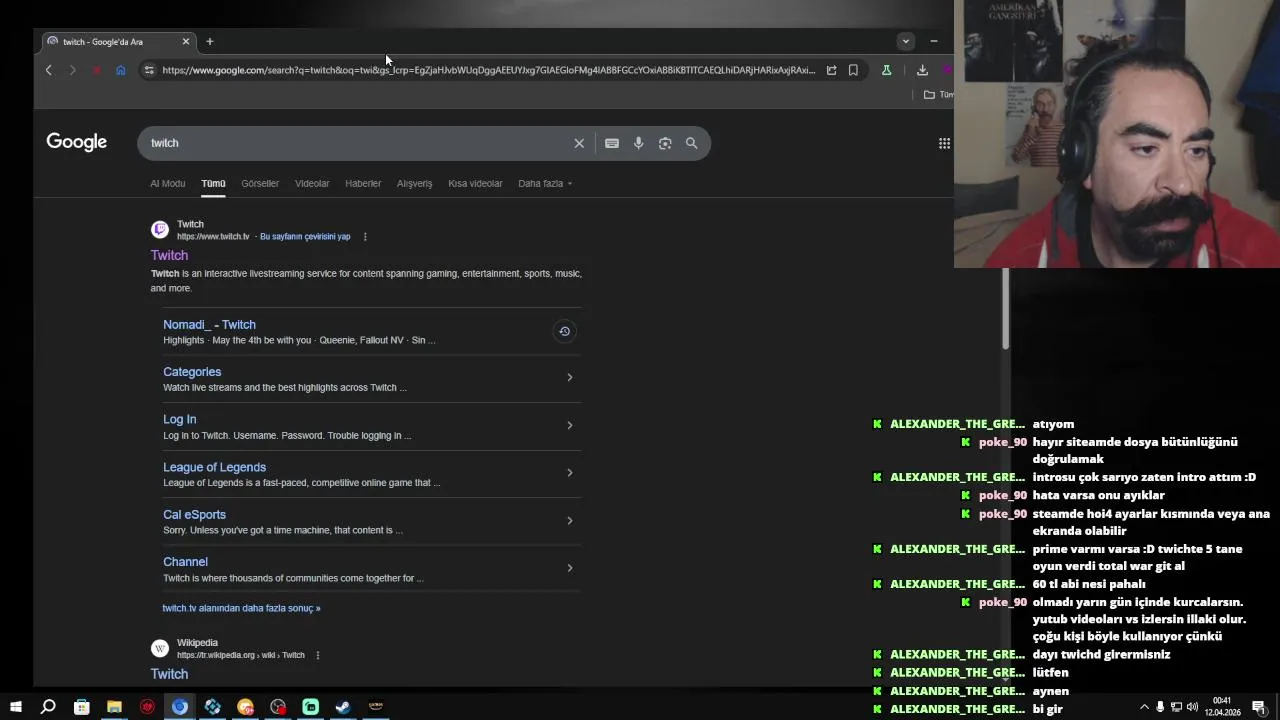Open the volume speaker tray icon
The image size is (1280, 720).
(1192, 707)
